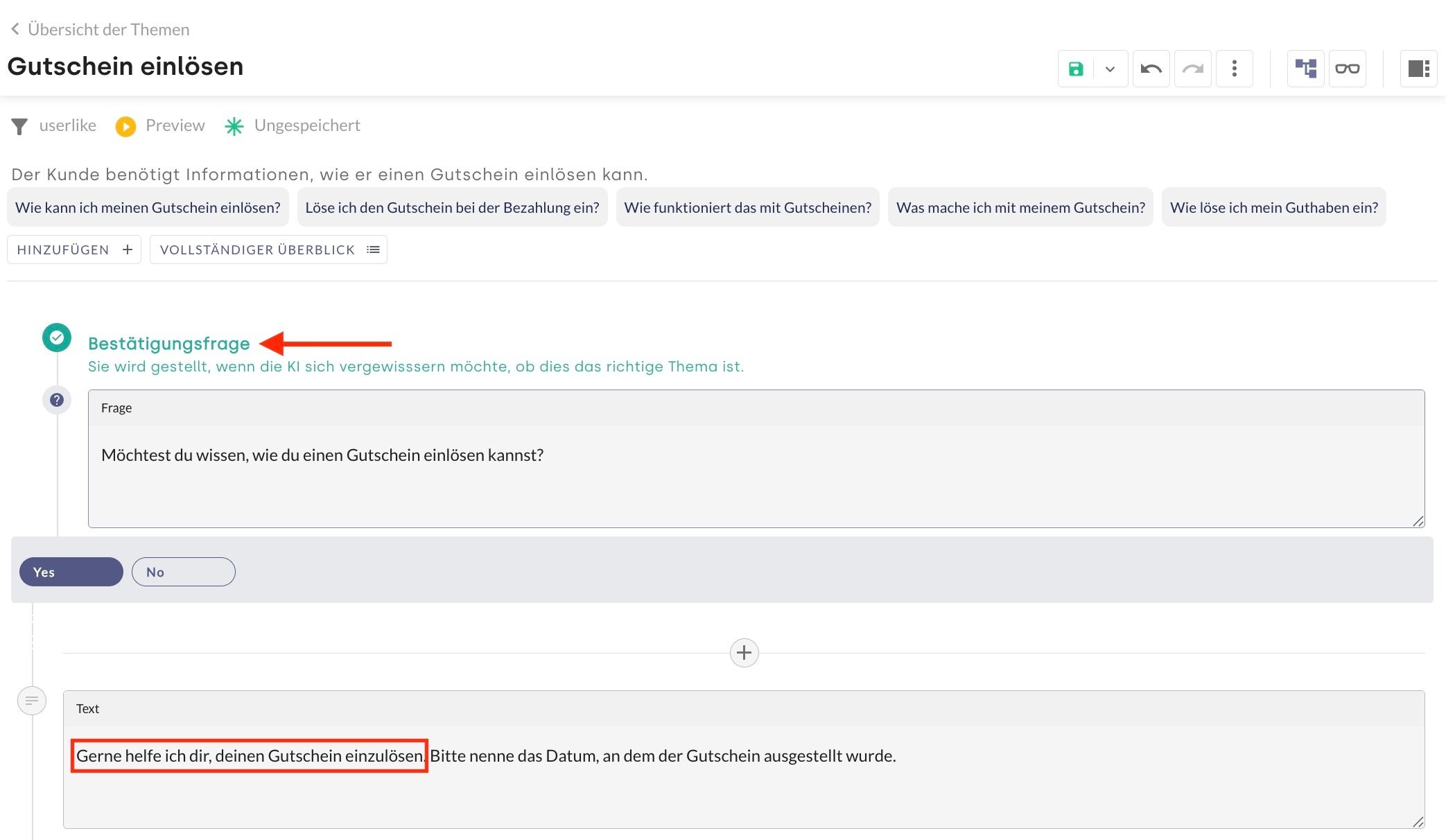Click the HINZUFÜGEN button
The height and width of the screenshot is (840, 1446).
74,250
